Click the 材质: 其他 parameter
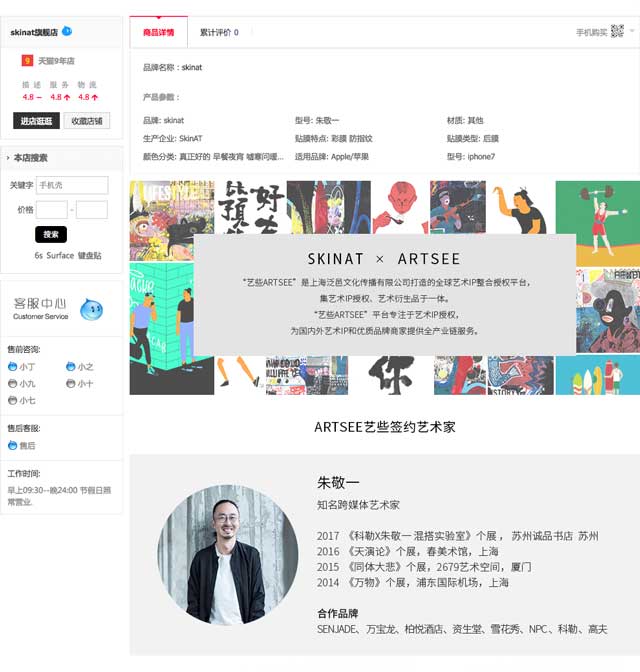 click(x=465, y=120)
